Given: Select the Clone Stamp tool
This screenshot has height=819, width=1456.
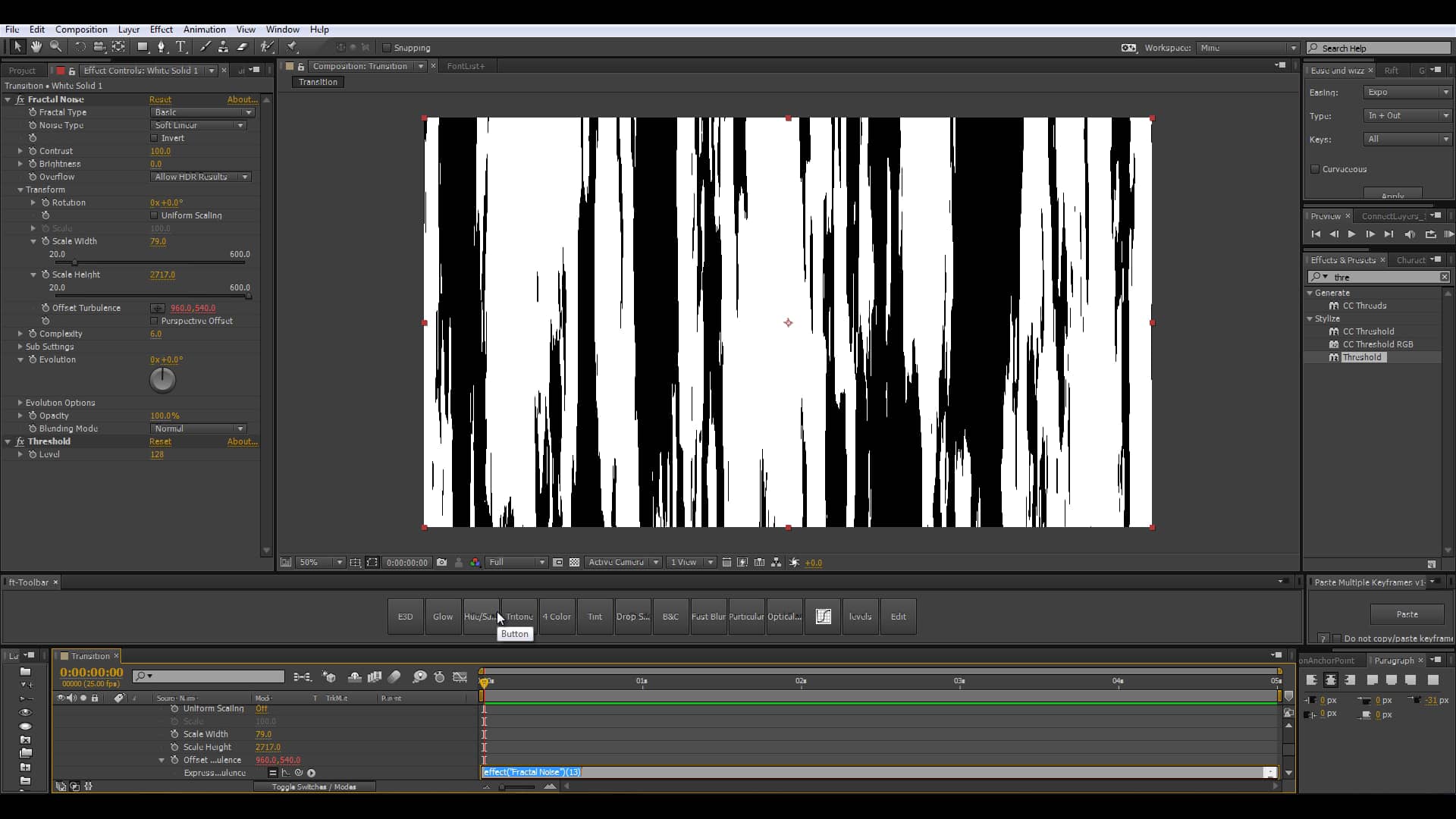Looking at the screenshot, I should click(x=223, y=46).
